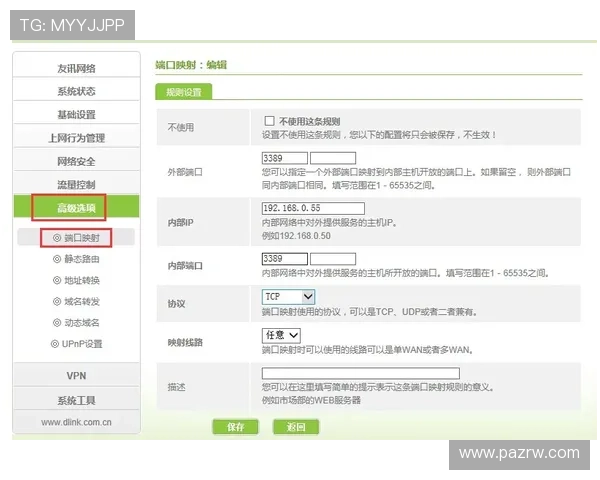Select the 高级选项 menu section

pyautogui.click(x=77, y=208)
